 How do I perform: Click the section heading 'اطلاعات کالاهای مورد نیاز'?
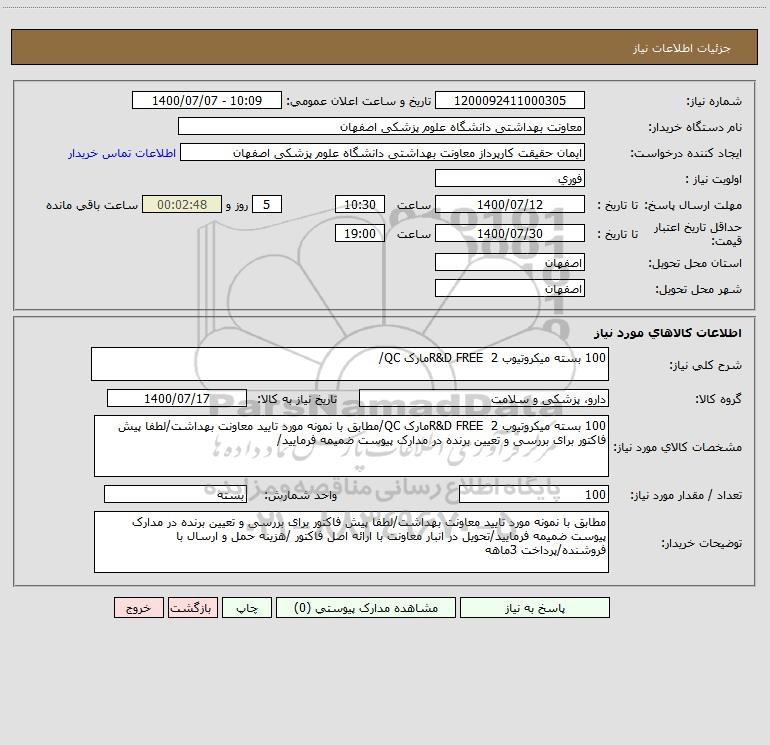(x=668, y=333)
